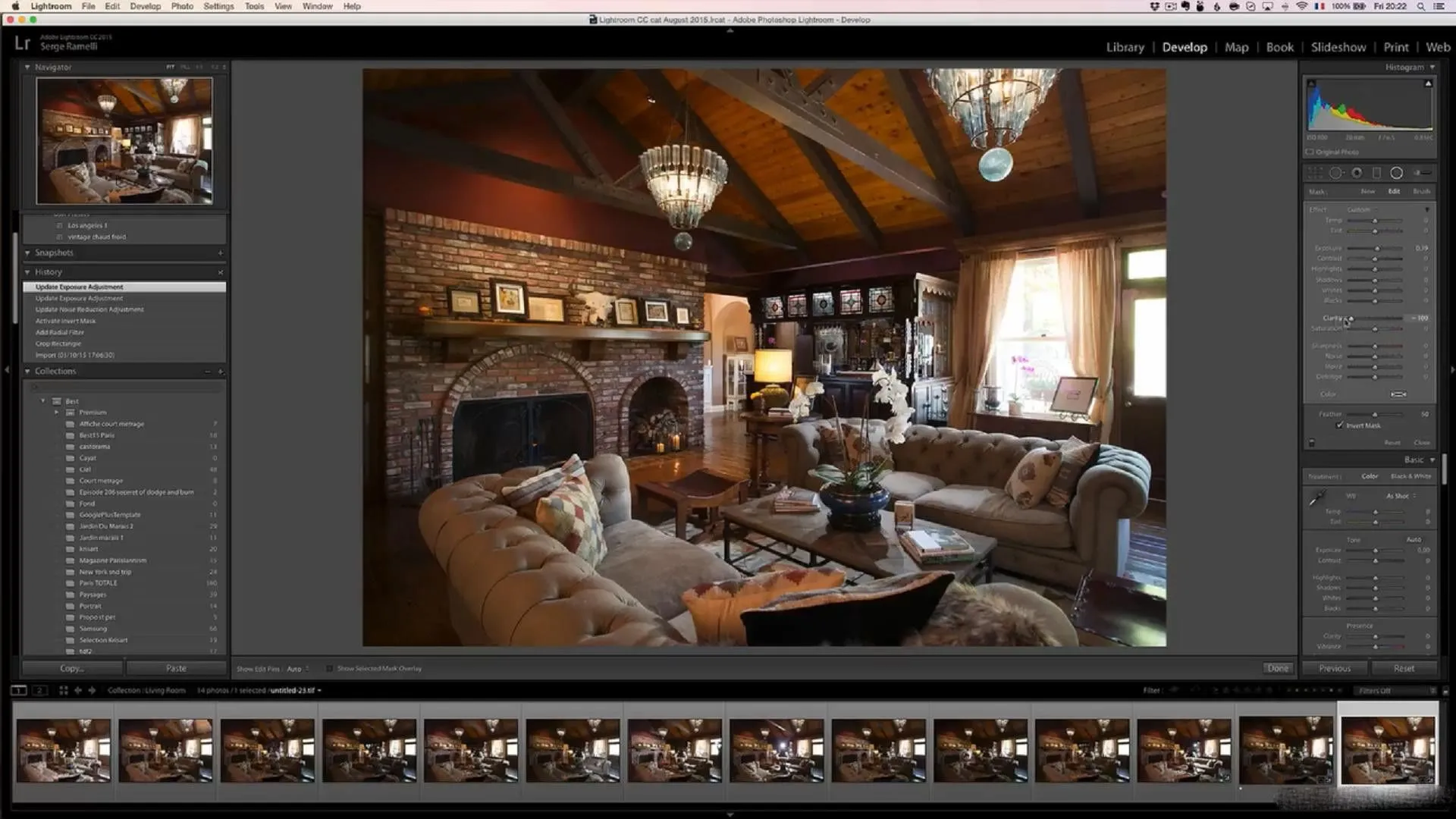Expand the History panel section

click(28, 272)
